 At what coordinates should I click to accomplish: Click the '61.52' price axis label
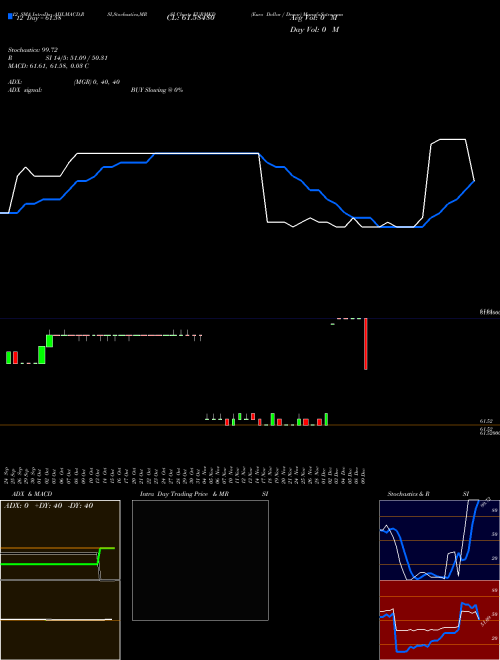pos(486,421)
